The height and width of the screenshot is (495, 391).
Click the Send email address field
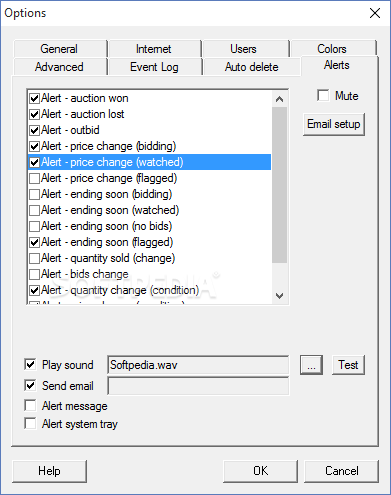tap(198, 386)
